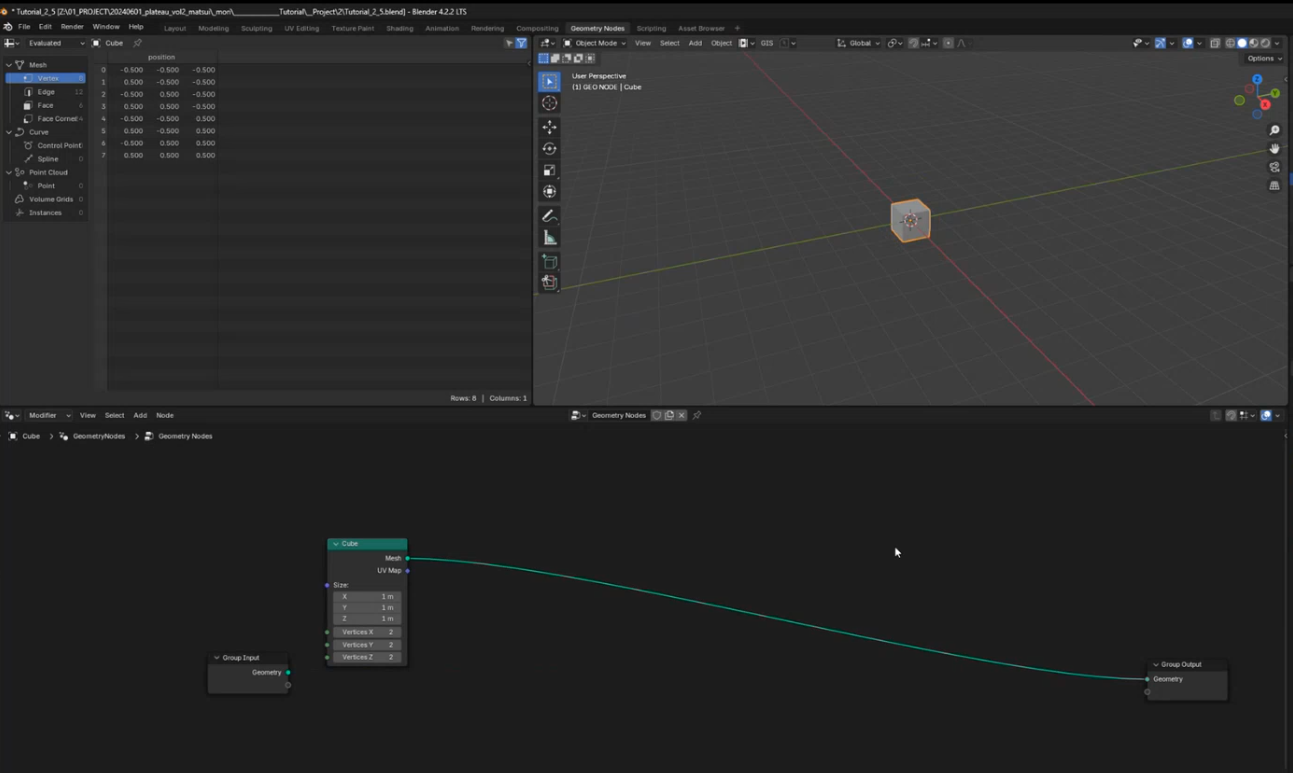Collapse the Cube node with its chevron
The image size is (1293, 773).
pyautogui.click(x=336, y=544)
